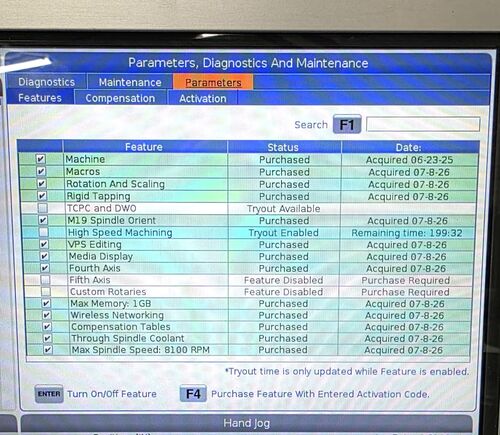Click the ENTER key Turn On/Off button
The image size is (500, 435).
49,394
